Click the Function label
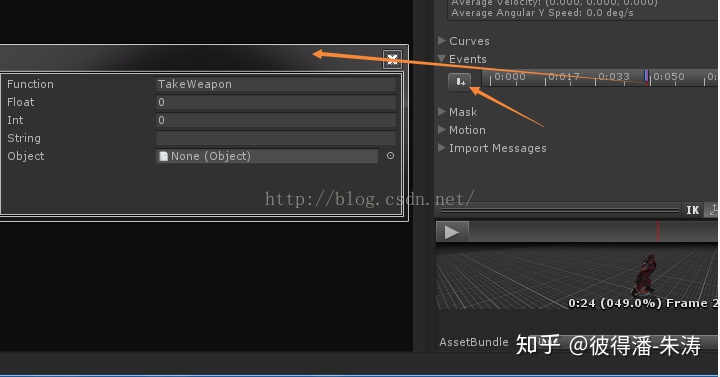The image size is (720, 377). (x=30, y=84)
